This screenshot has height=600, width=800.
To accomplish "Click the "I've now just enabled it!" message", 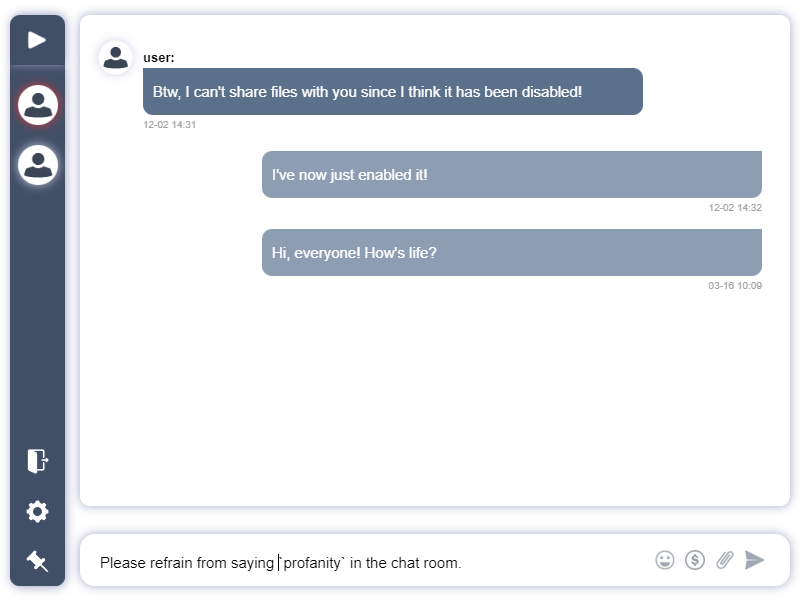I will click(511, 174).
